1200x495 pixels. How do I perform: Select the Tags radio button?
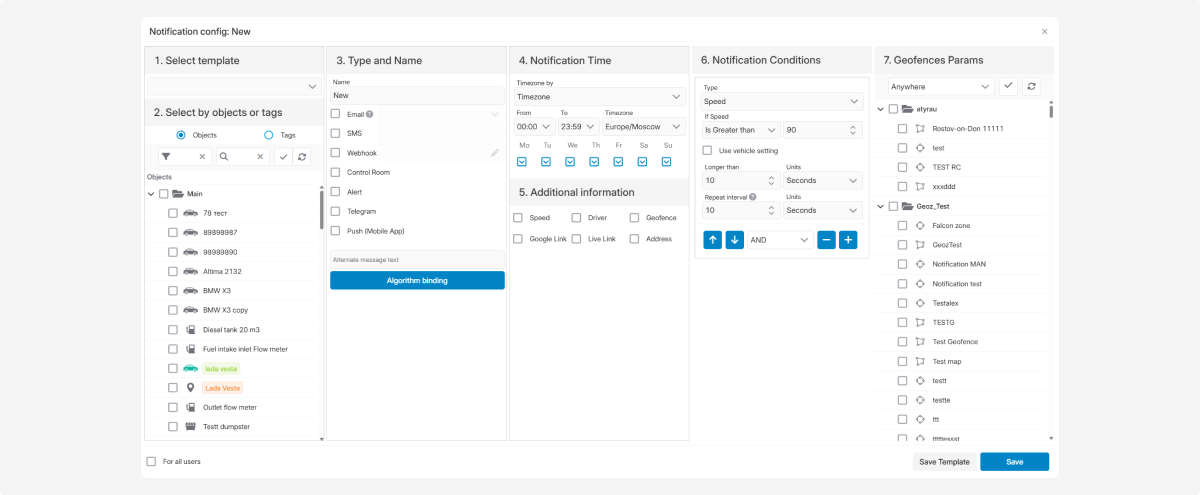268,135
